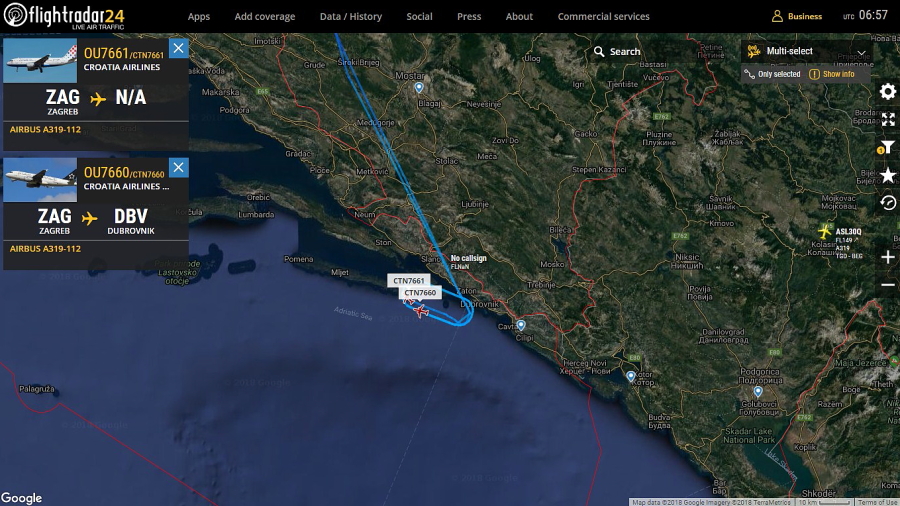Toggle fullscreen map view icon
Image resolution: width=900 pixels, height=506 pixels.
click(887, 119)
